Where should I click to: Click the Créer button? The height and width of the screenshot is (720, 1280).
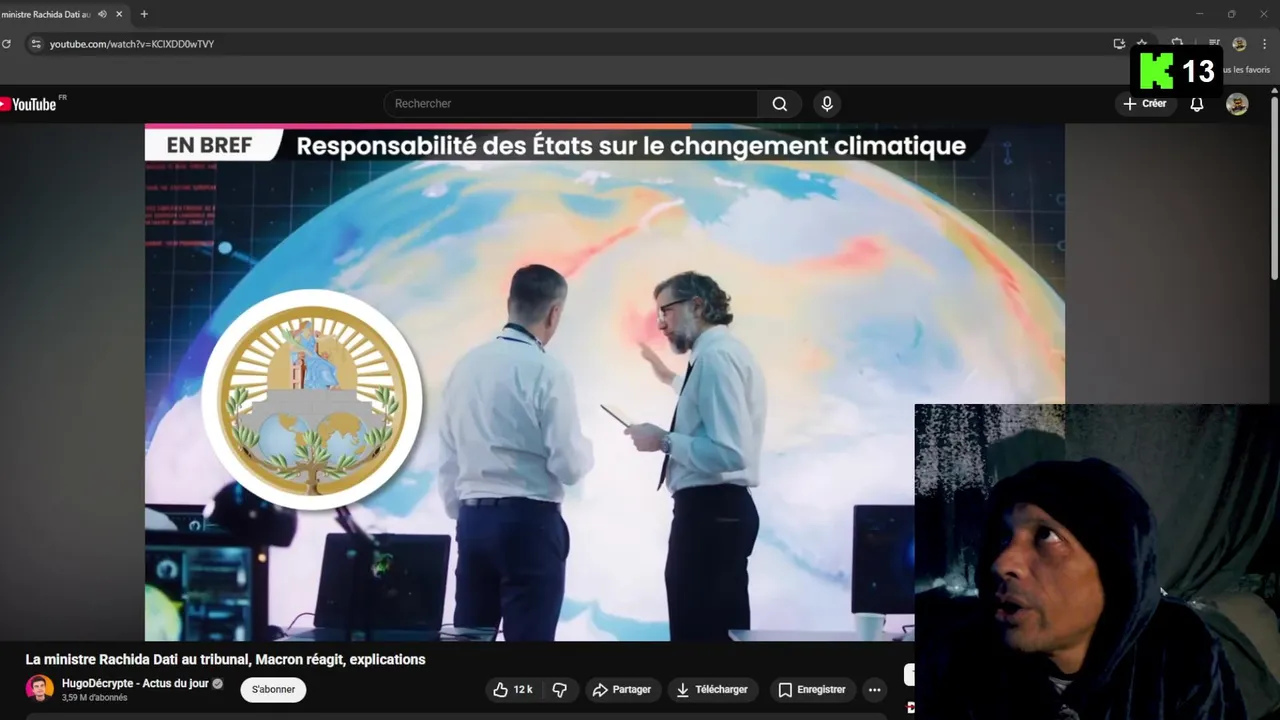[1145, 104]
